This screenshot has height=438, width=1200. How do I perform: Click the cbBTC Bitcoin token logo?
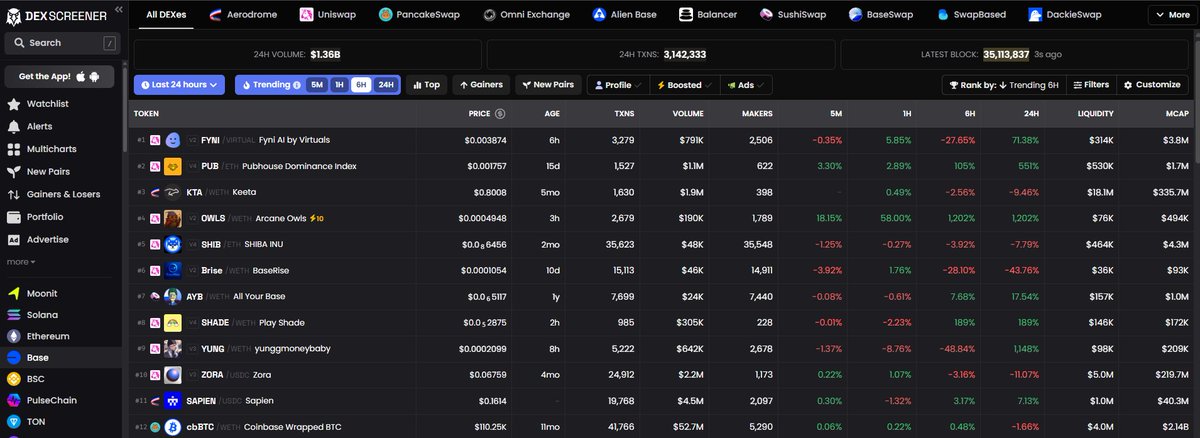click(x=172, y=427)
